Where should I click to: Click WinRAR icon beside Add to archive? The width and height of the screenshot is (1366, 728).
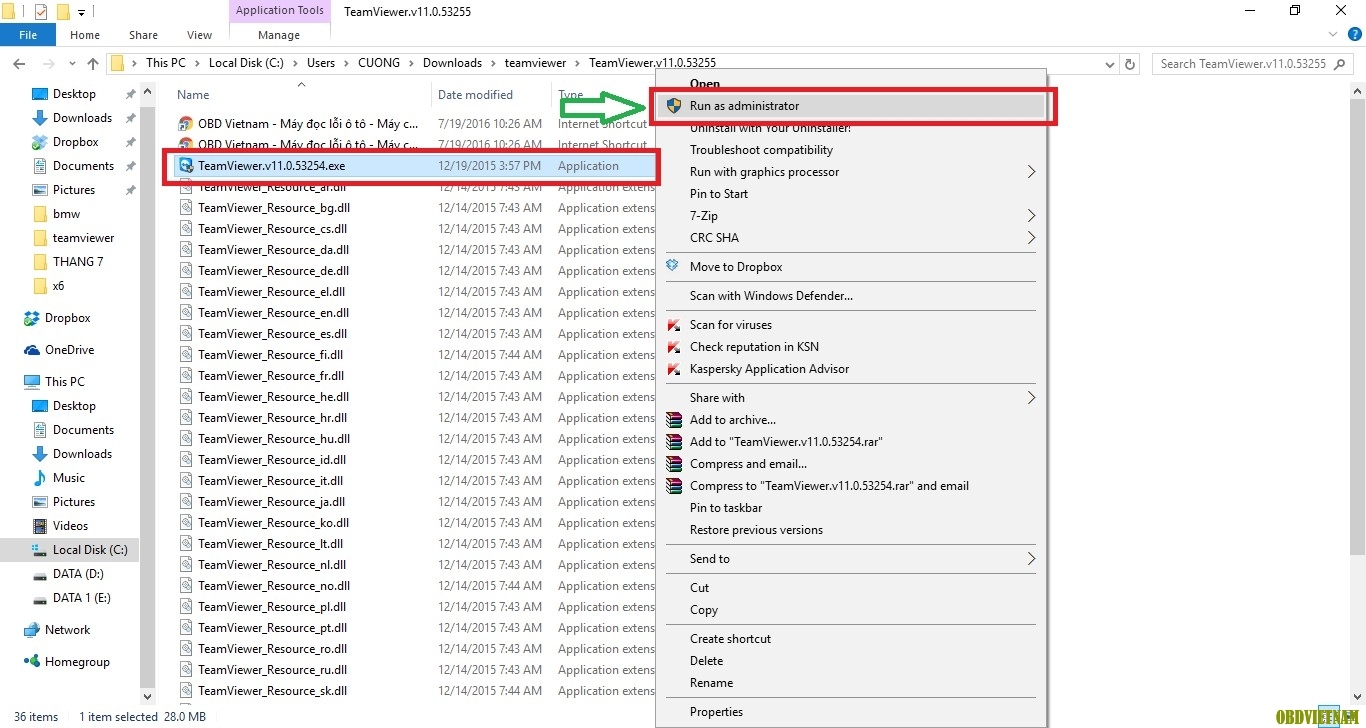(x=674, y=420)
